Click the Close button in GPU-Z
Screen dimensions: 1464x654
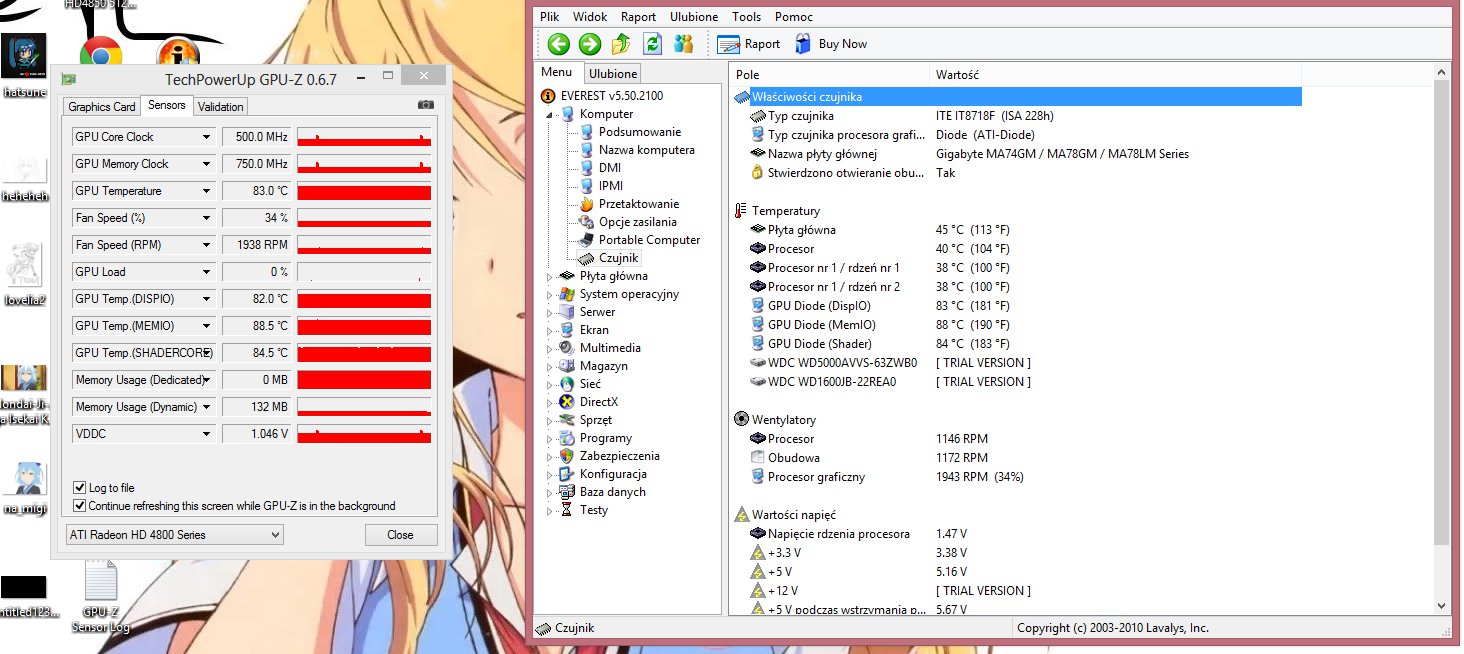point(401,535)
